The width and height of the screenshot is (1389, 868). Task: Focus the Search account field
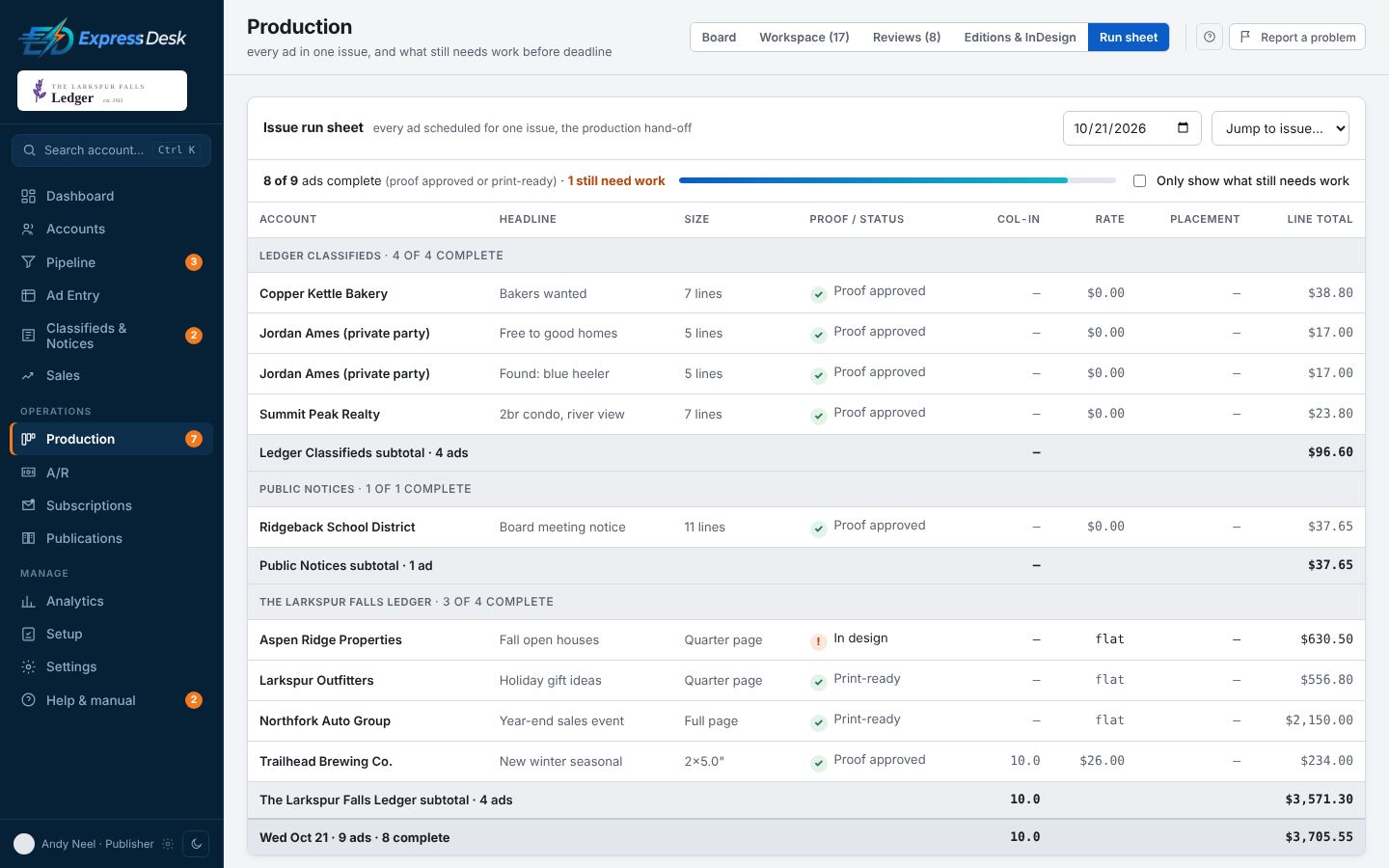111,149
